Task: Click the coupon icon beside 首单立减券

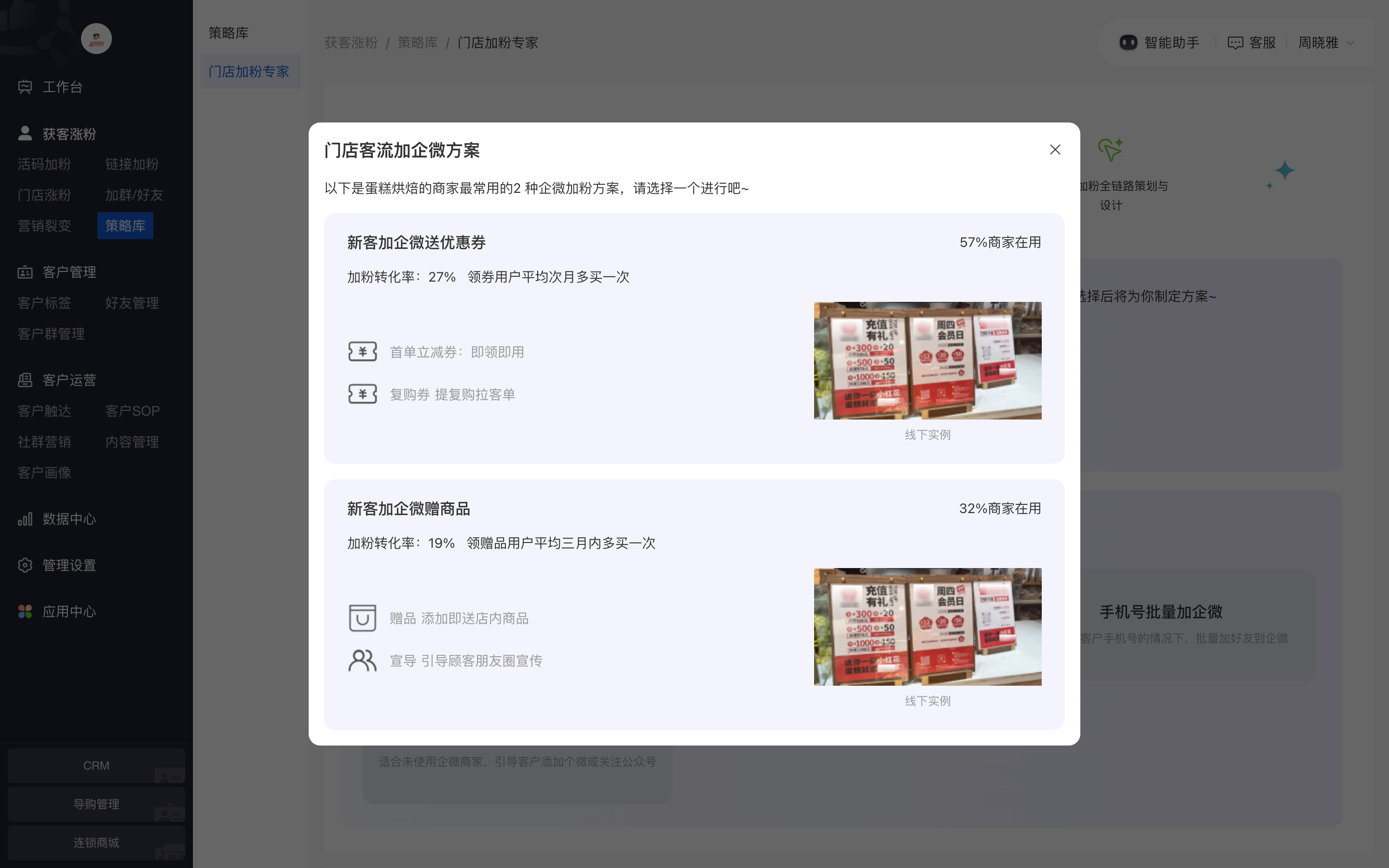Action: point(363,352)
